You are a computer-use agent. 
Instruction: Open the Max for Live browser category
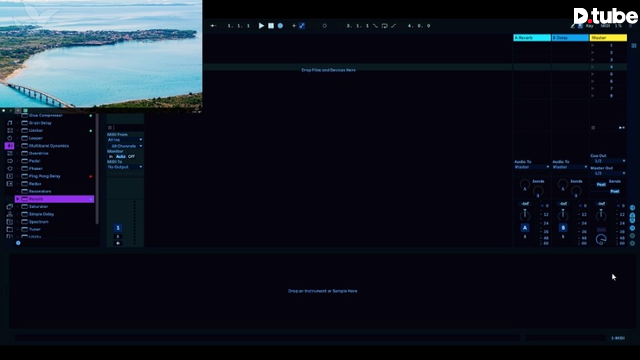click(x=9, y=161)
